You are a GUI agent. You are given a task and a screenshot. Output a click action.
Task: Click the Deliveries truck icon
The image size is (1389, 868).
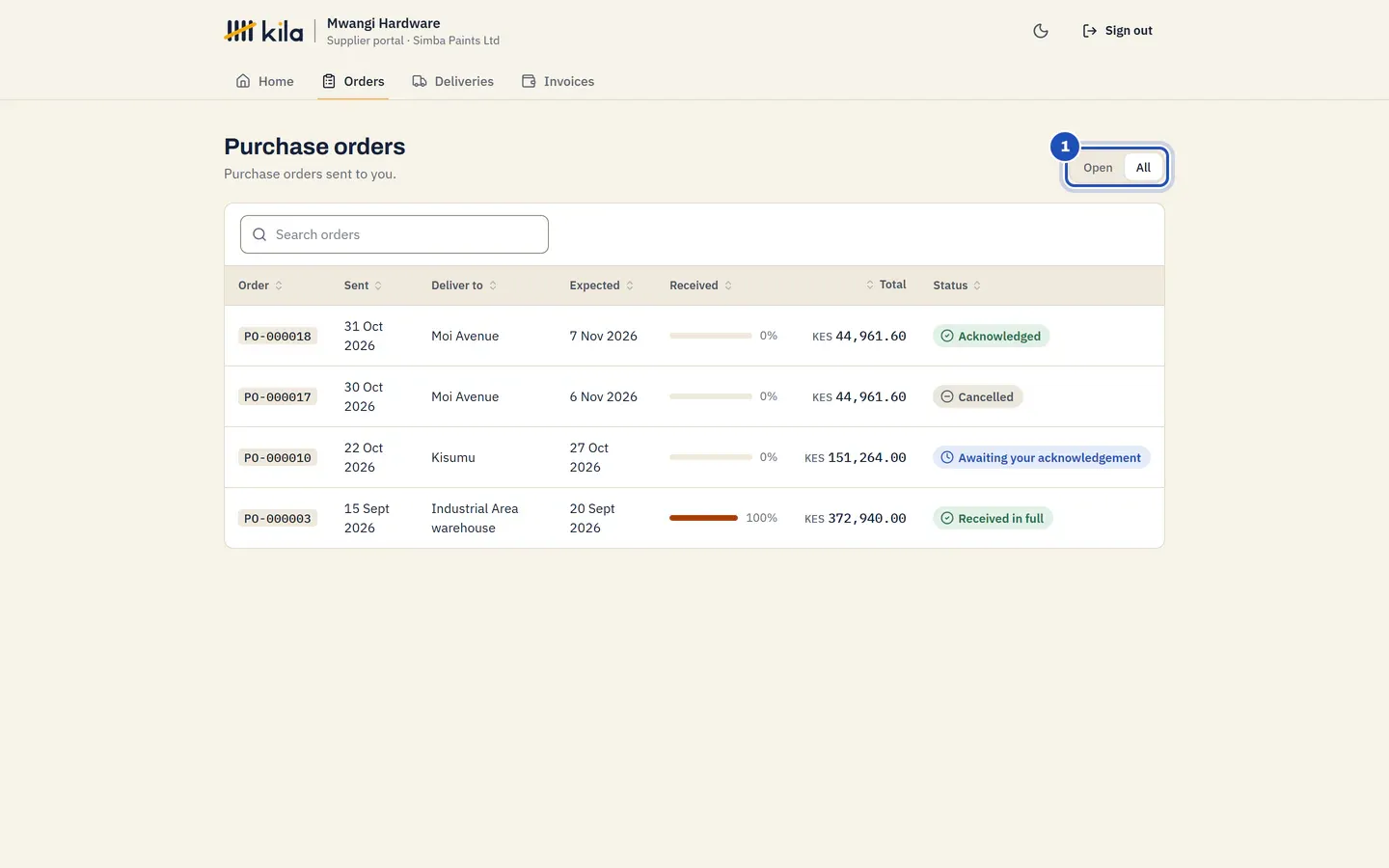(x=420, y=81)
